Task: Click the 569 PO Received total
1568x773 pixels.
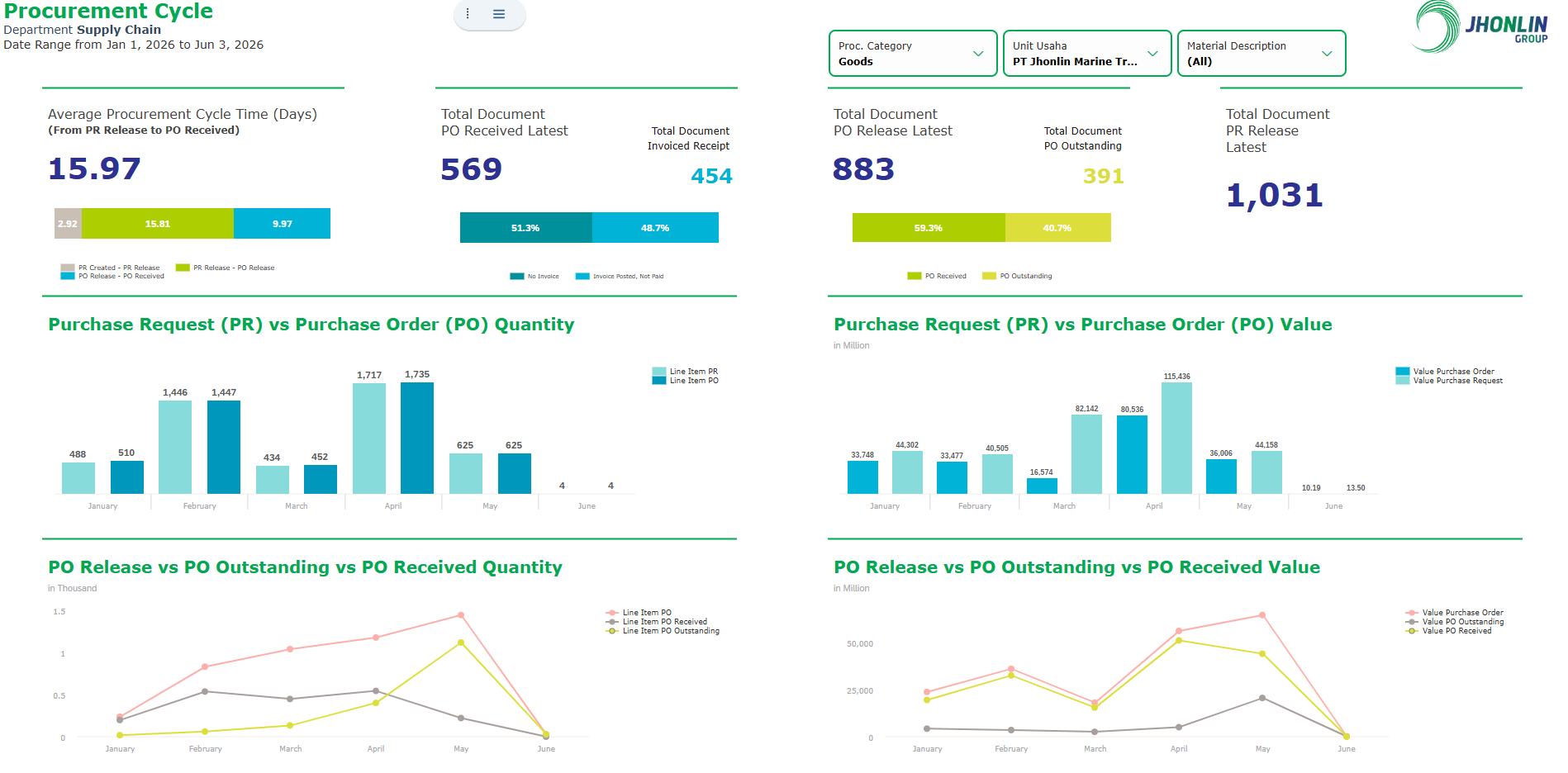Action: 472,169
